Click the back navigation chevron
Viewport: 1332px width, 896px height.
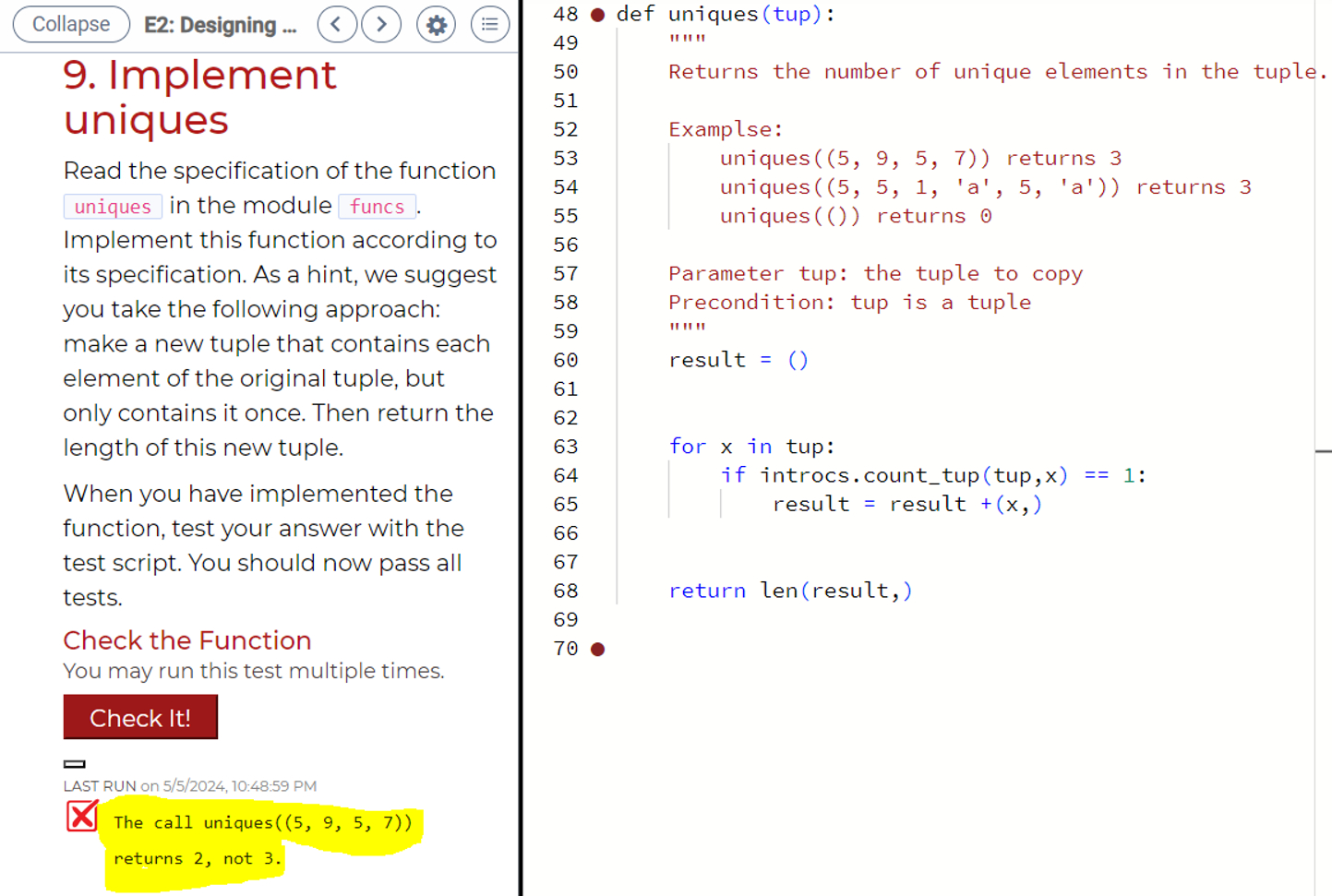(x=337, y=24)
